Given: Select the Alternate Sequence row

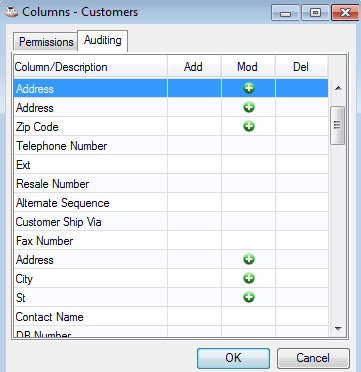Looking at the screenshot, I should click(171, 203).
